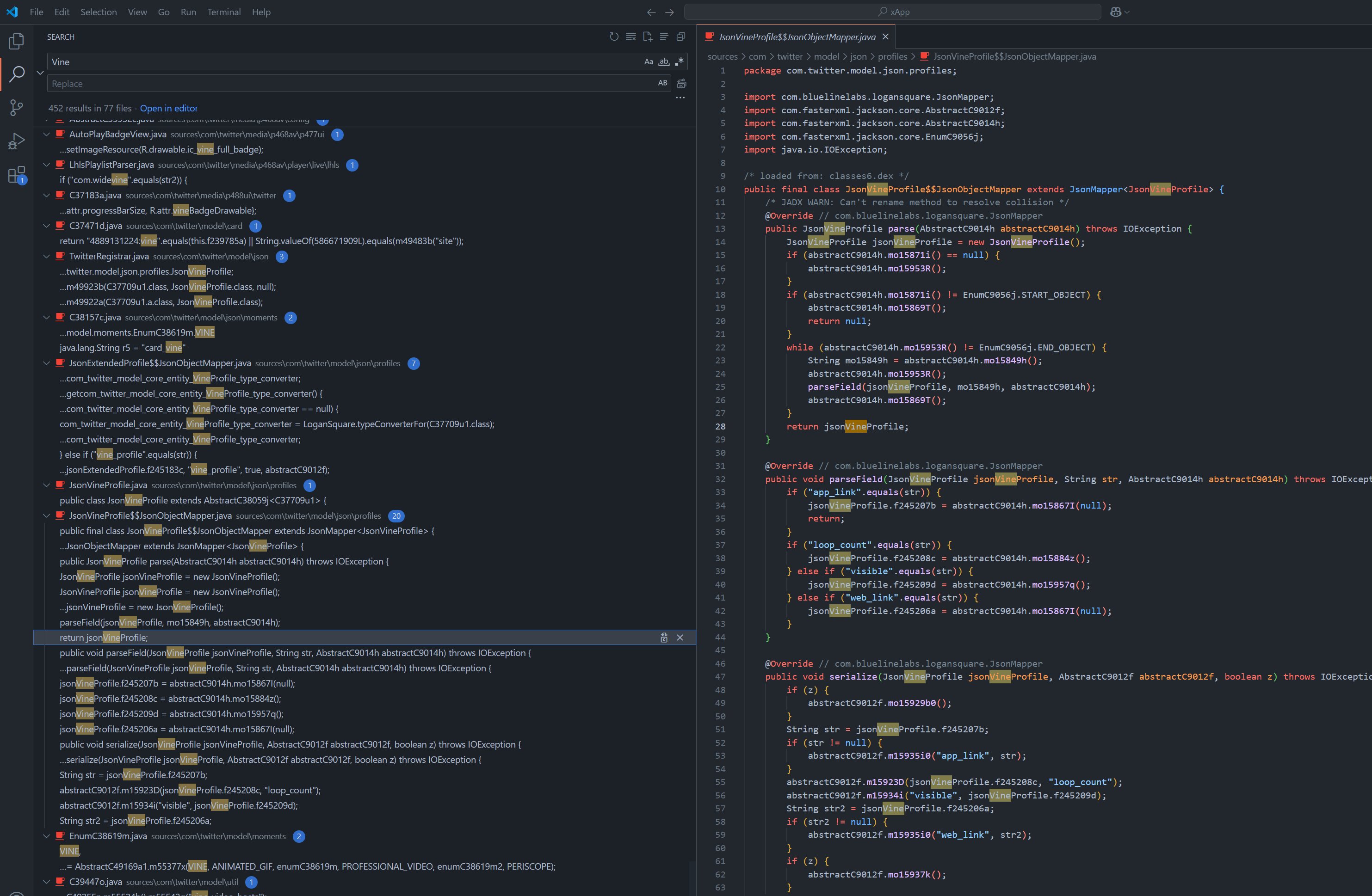
Task: Open match '...setImageResource(R.drawable.ic_vine_full_badge);'
Action: coord(161,149)
